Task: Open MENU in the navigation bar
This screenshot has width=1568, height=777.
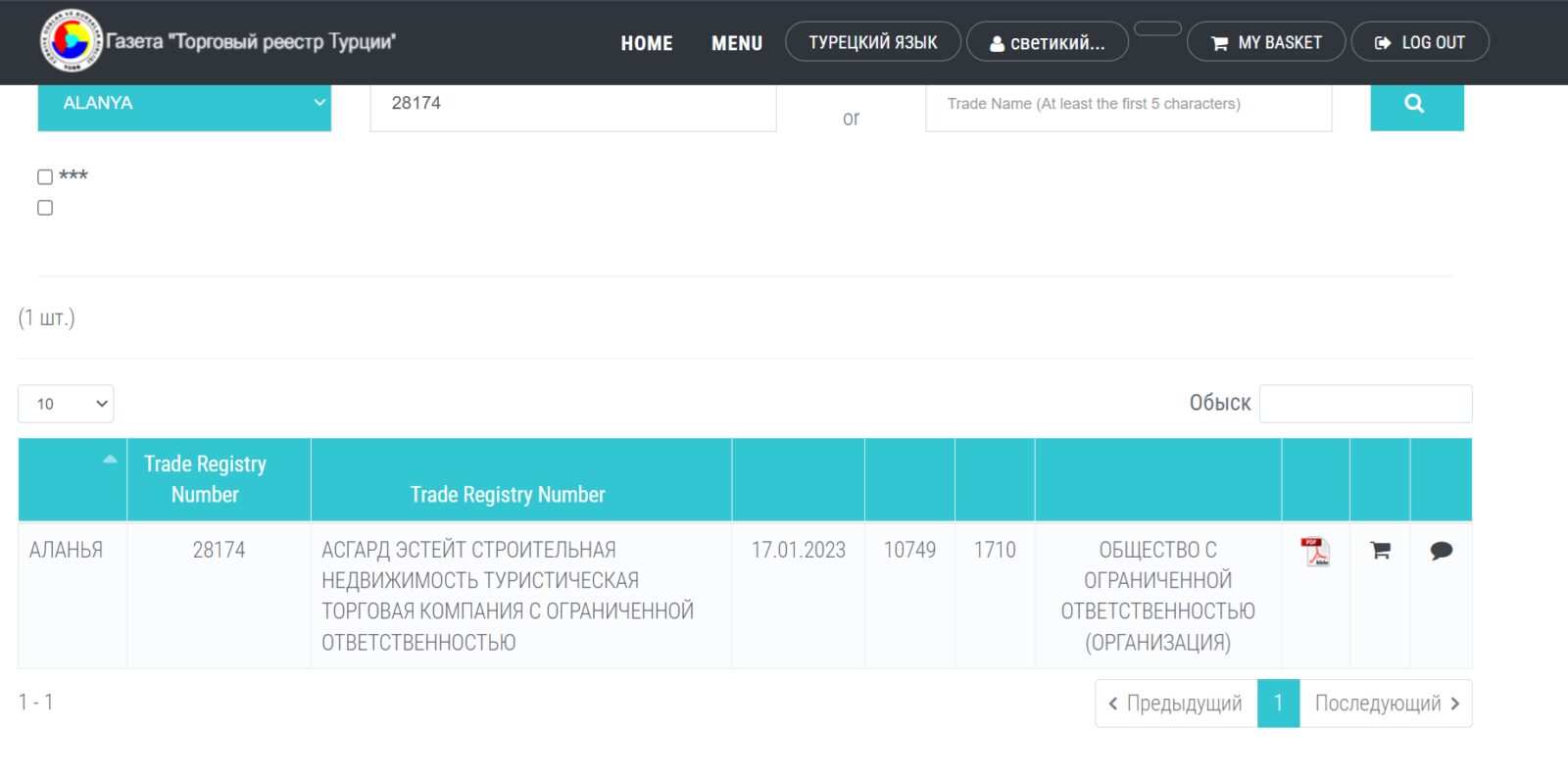Action: 737,43
